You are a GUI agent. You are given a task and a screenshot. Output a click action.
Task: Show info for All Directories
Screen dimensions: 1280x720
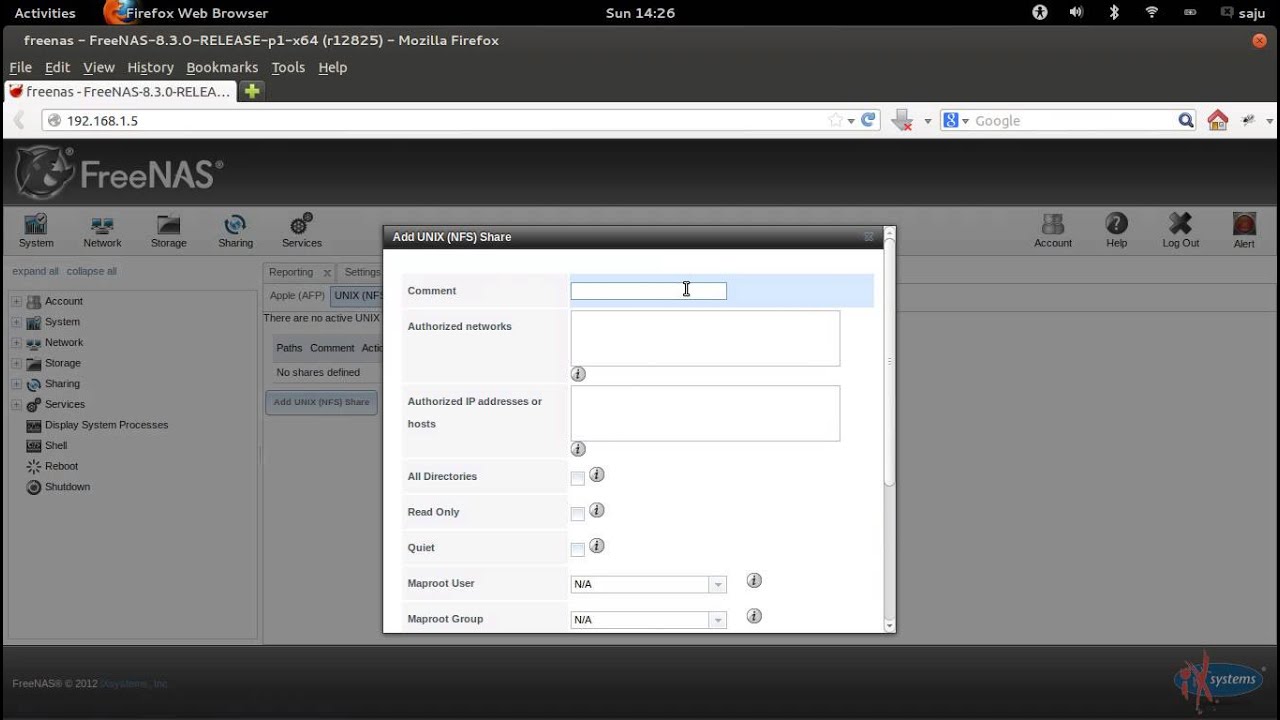[x=597, y=475]
